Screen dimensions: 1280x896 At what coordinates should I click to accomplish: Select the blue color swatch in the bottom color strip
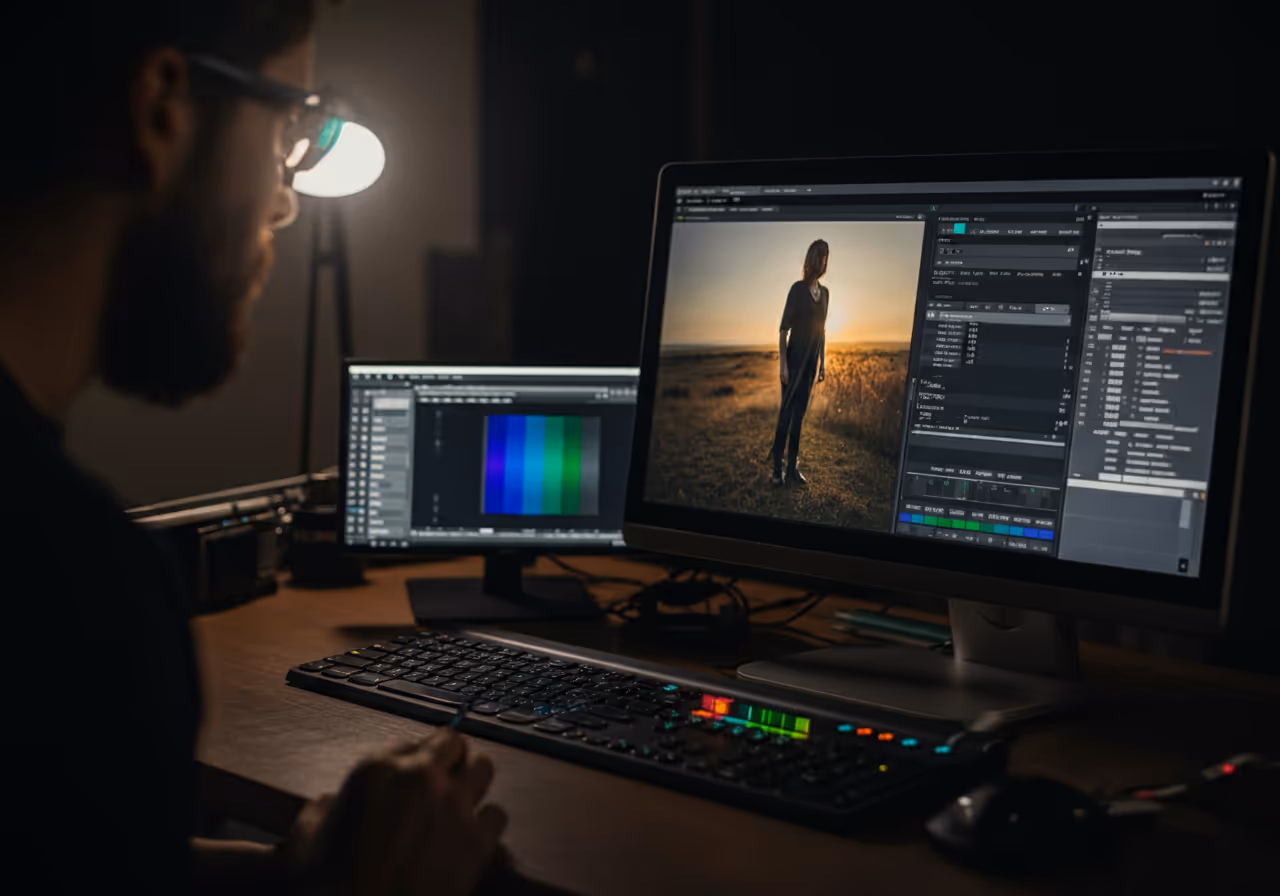click(906, 518)
